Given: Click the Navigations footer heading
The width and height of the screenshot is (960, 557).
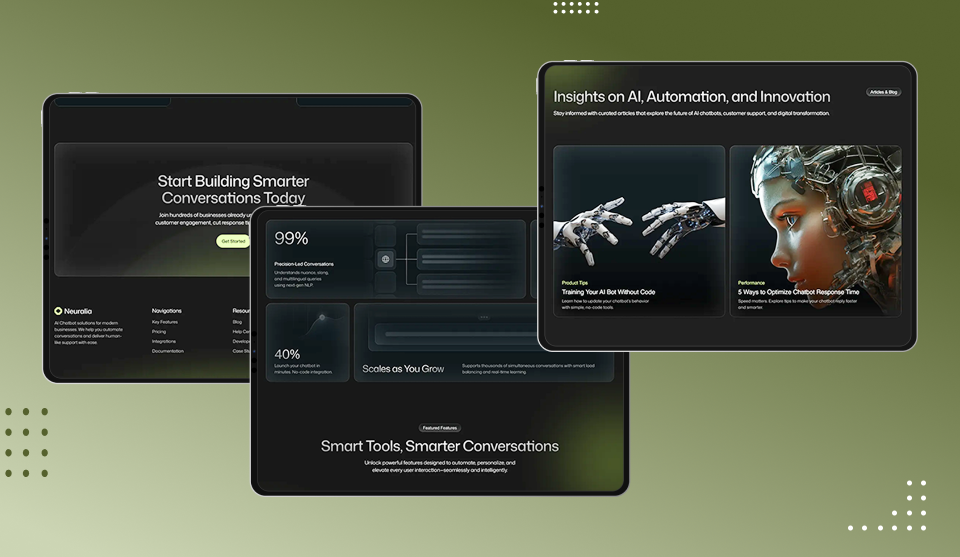Looking at the screenshot, I should pos(167,311).
